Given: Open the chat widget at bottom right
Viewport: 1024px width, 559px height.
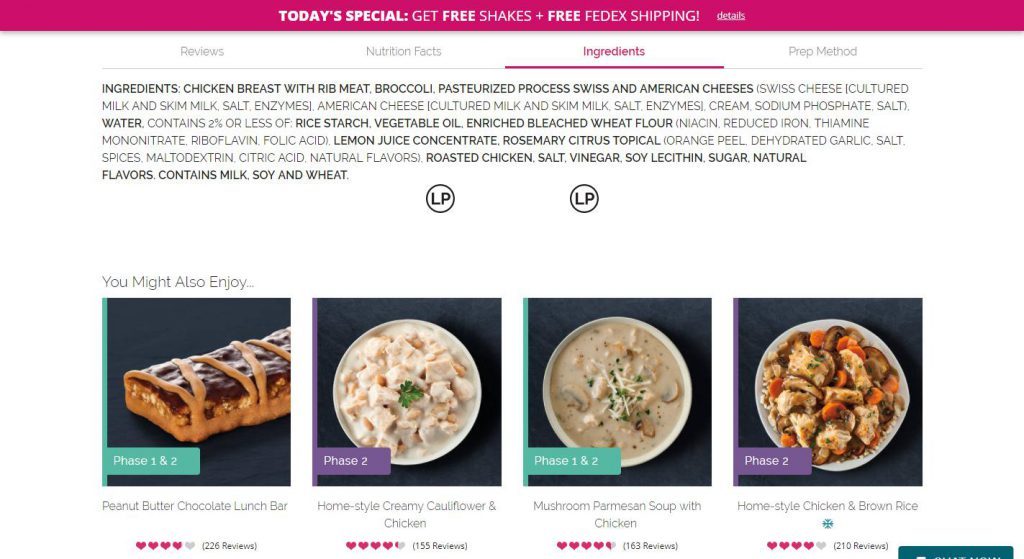Looking at the screenshot, I should (955, 553).
